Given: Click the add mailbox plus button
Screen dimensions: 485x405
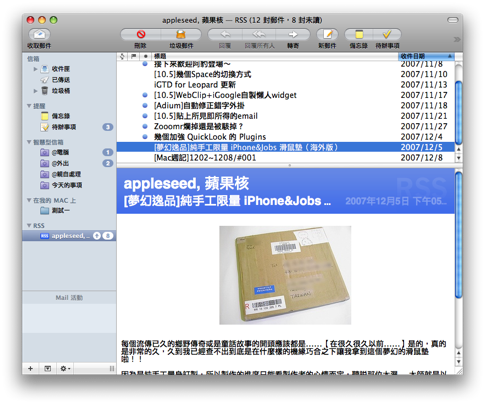Looking at the screenshot, I should (30, 368).
